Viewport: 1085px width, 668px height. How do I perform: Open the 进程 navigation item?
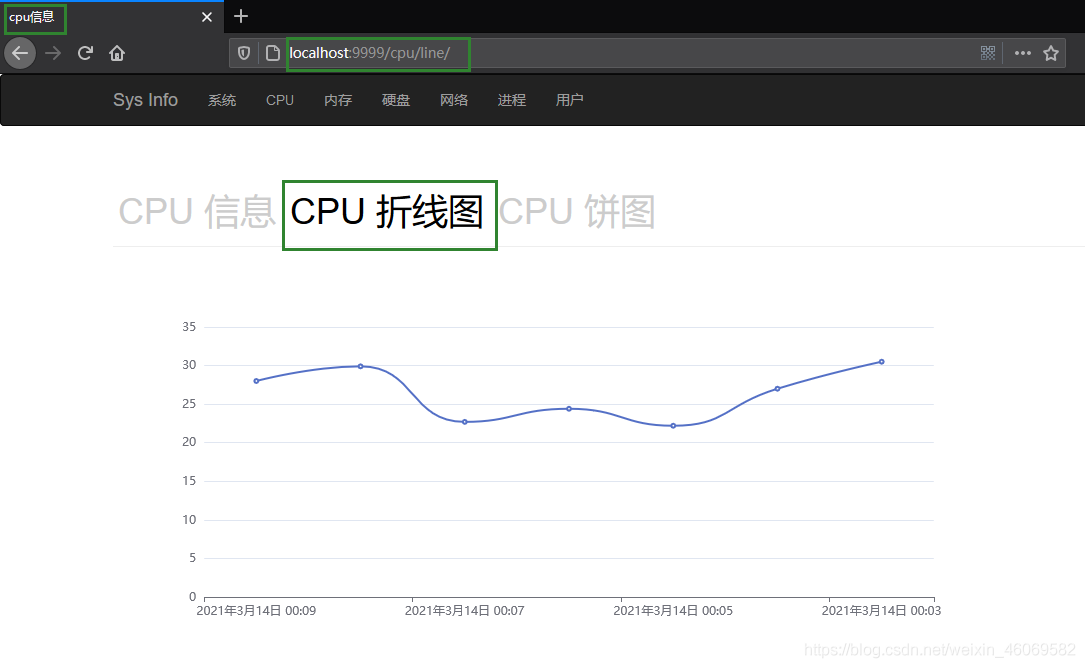pyautogui.click(x=511, y=100)
